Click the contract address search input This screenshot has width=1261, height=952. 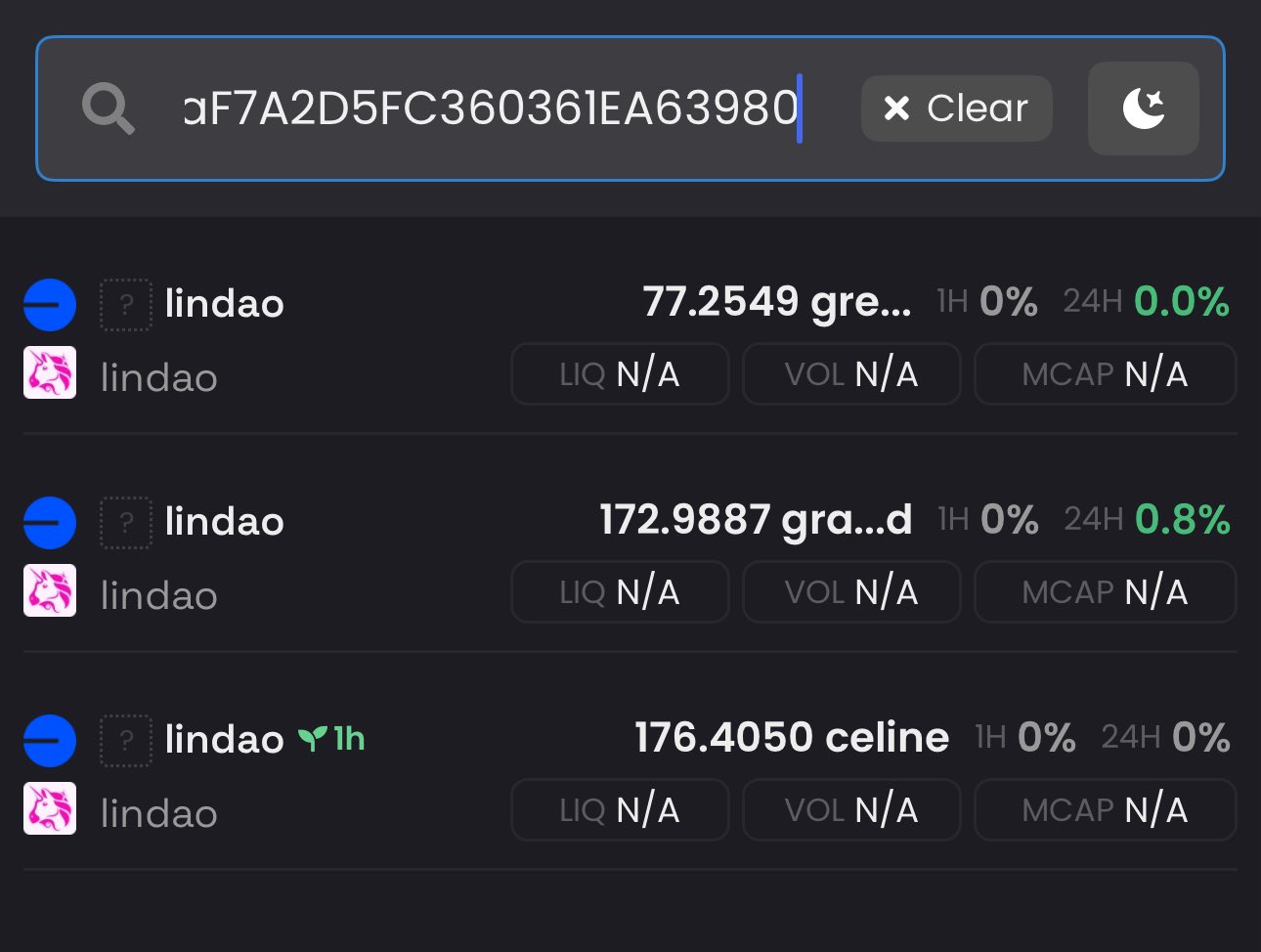(491, 108)
